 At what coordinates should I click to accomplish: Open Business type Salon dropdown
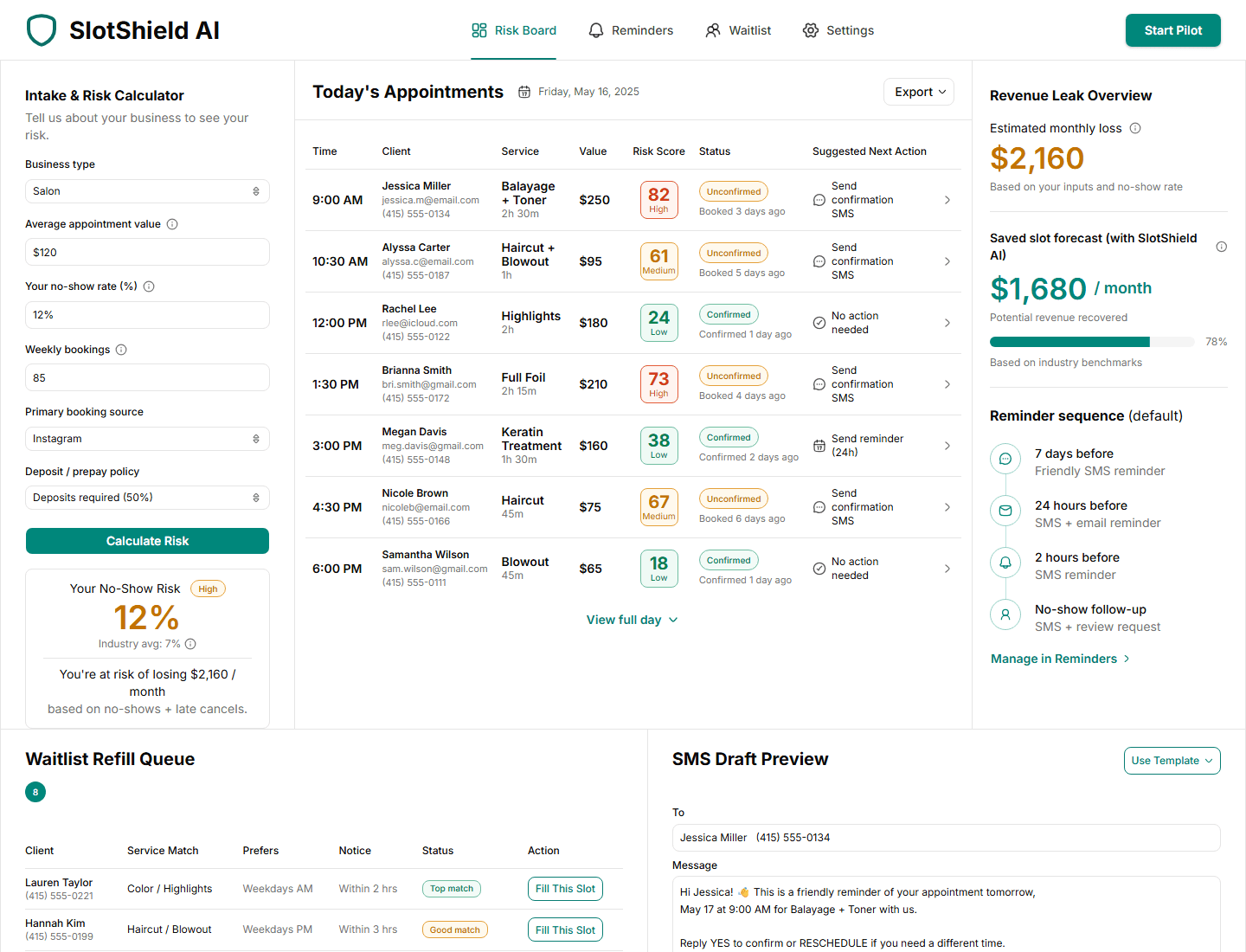click(147, 191)
